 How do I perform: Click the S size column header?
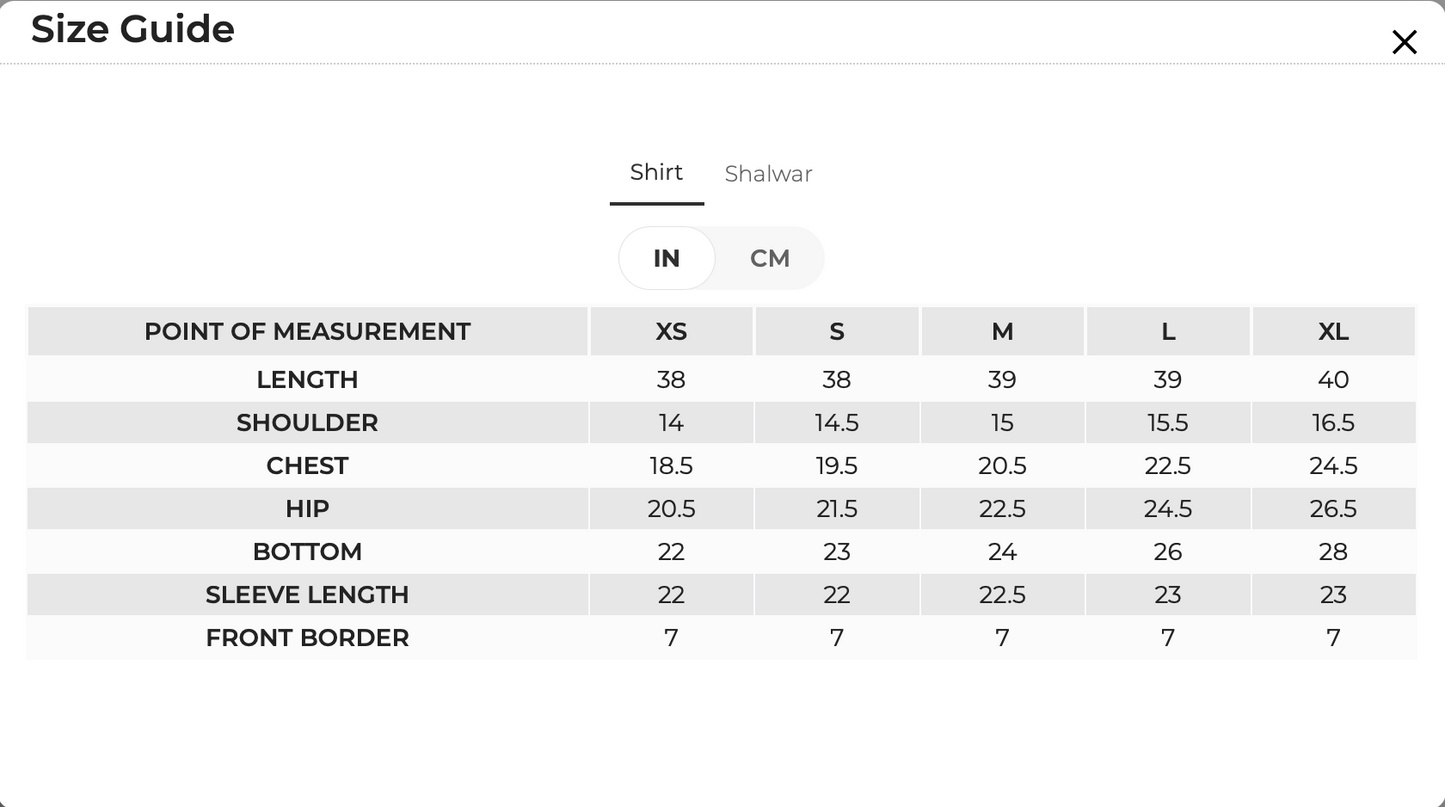837,332
